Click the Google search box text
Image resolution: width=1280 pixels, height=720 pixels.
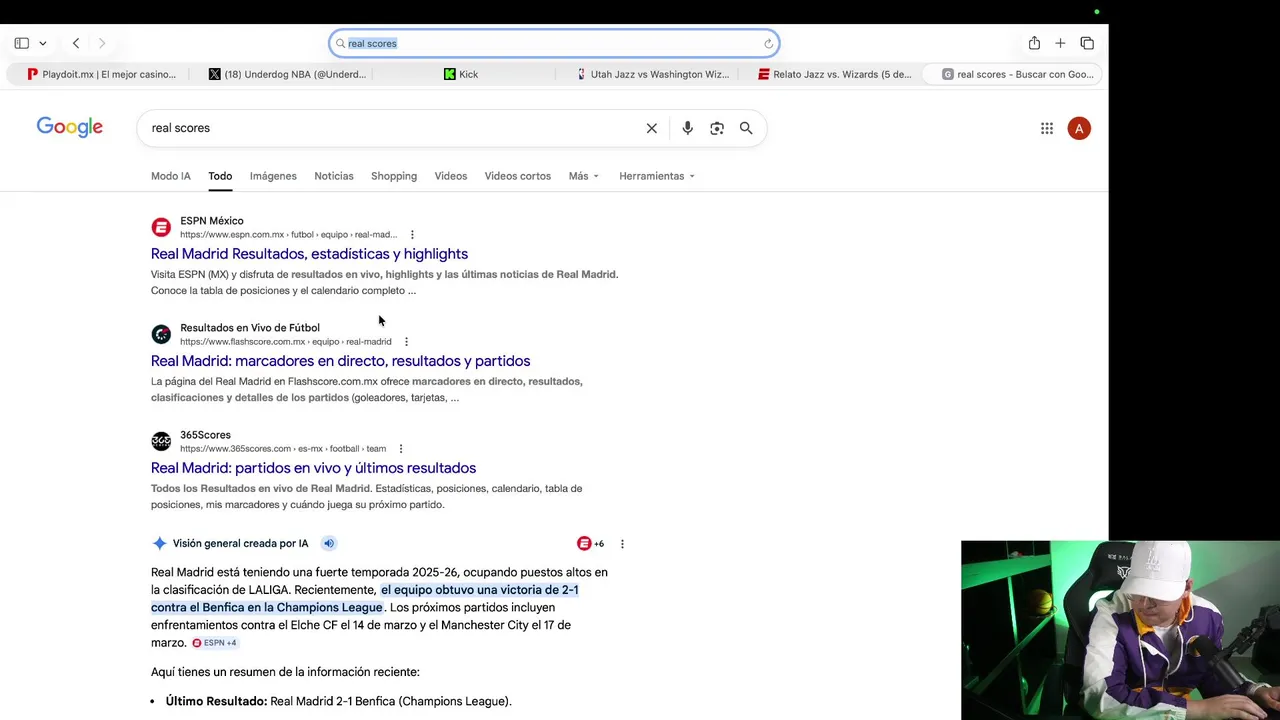181,128
